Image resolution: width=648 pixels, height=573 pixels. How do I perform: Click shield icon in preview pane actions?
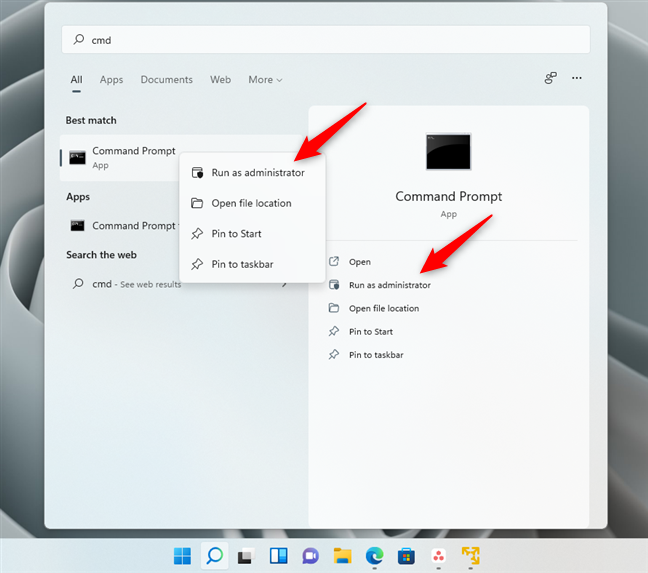[334, 285]
